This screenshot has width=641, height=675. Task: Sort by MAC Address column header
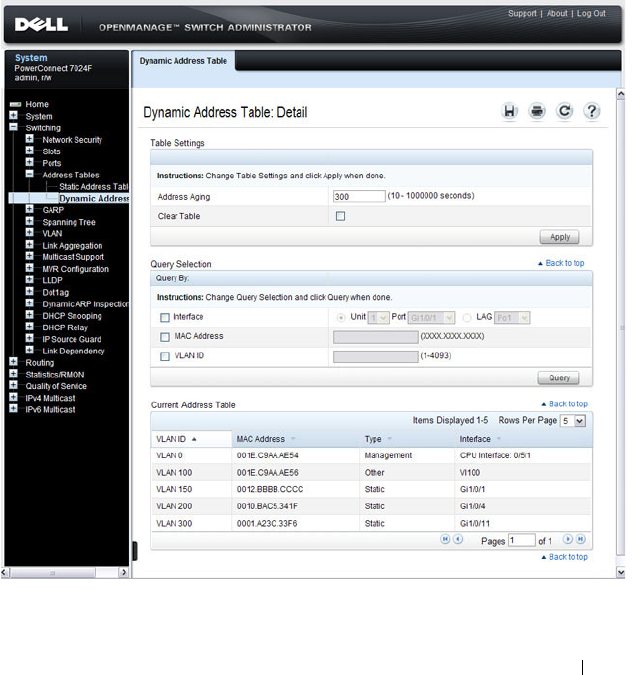[261, 439]
